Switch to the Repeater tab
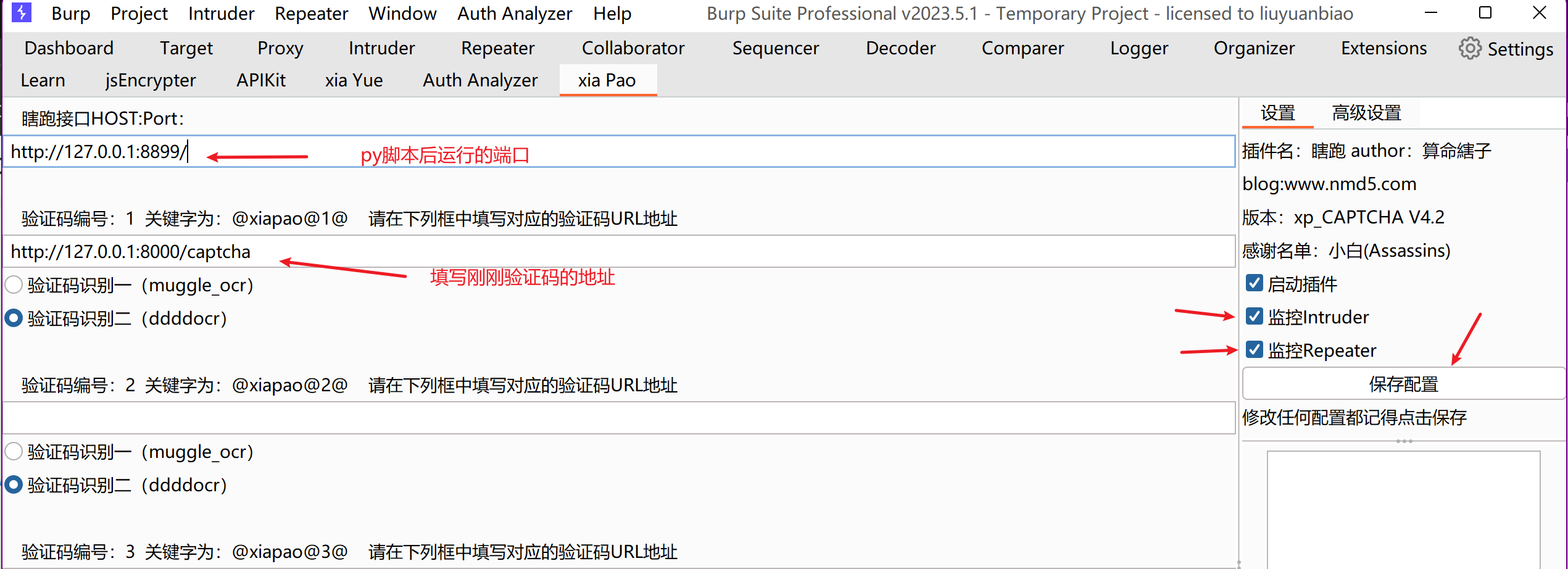1568x569 pixels. (x=497, y=48)
